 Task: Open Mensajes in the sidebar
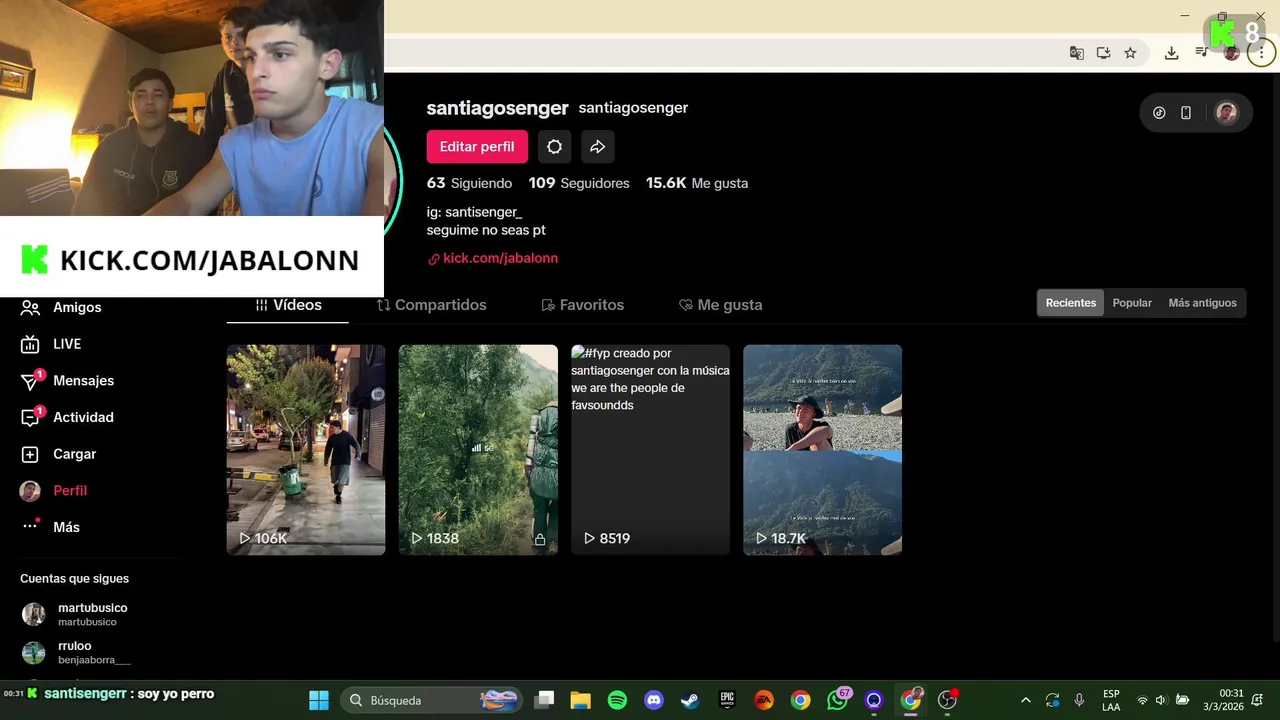pyautogui.click(x=68, y=381)
